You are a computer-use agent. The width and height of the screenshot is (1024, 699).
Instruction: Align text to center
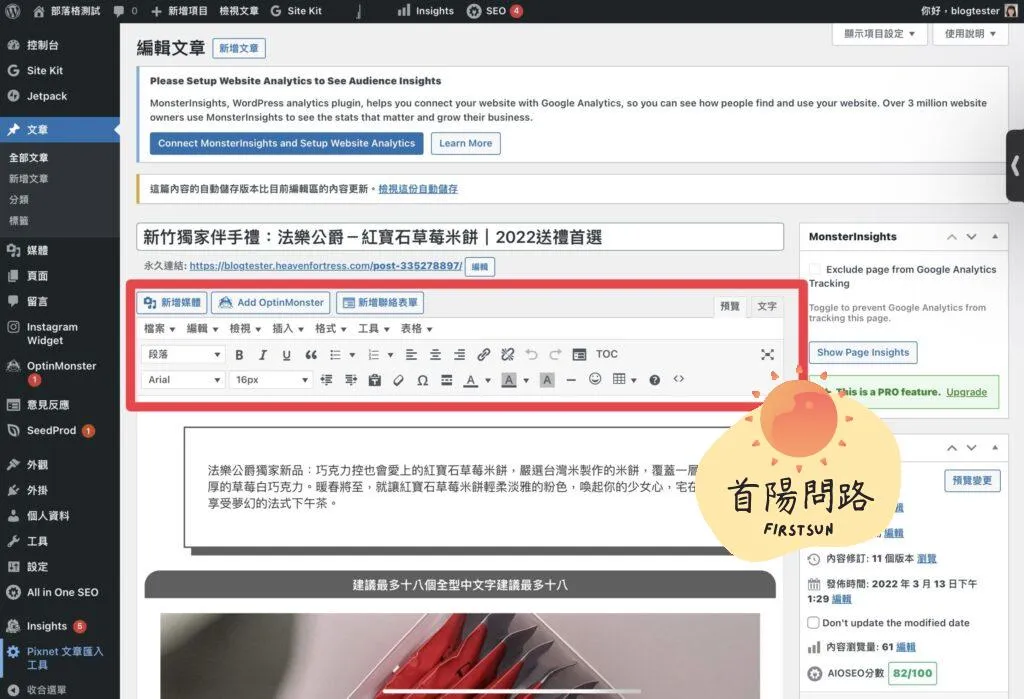click(435, 355)
